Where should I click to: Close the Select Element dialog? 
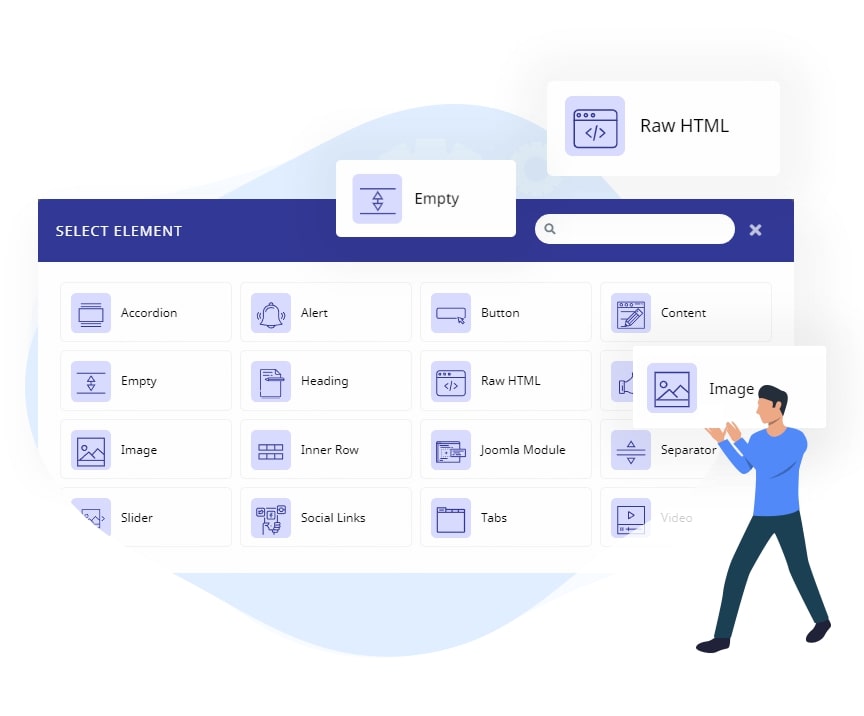tap(755, 230)
